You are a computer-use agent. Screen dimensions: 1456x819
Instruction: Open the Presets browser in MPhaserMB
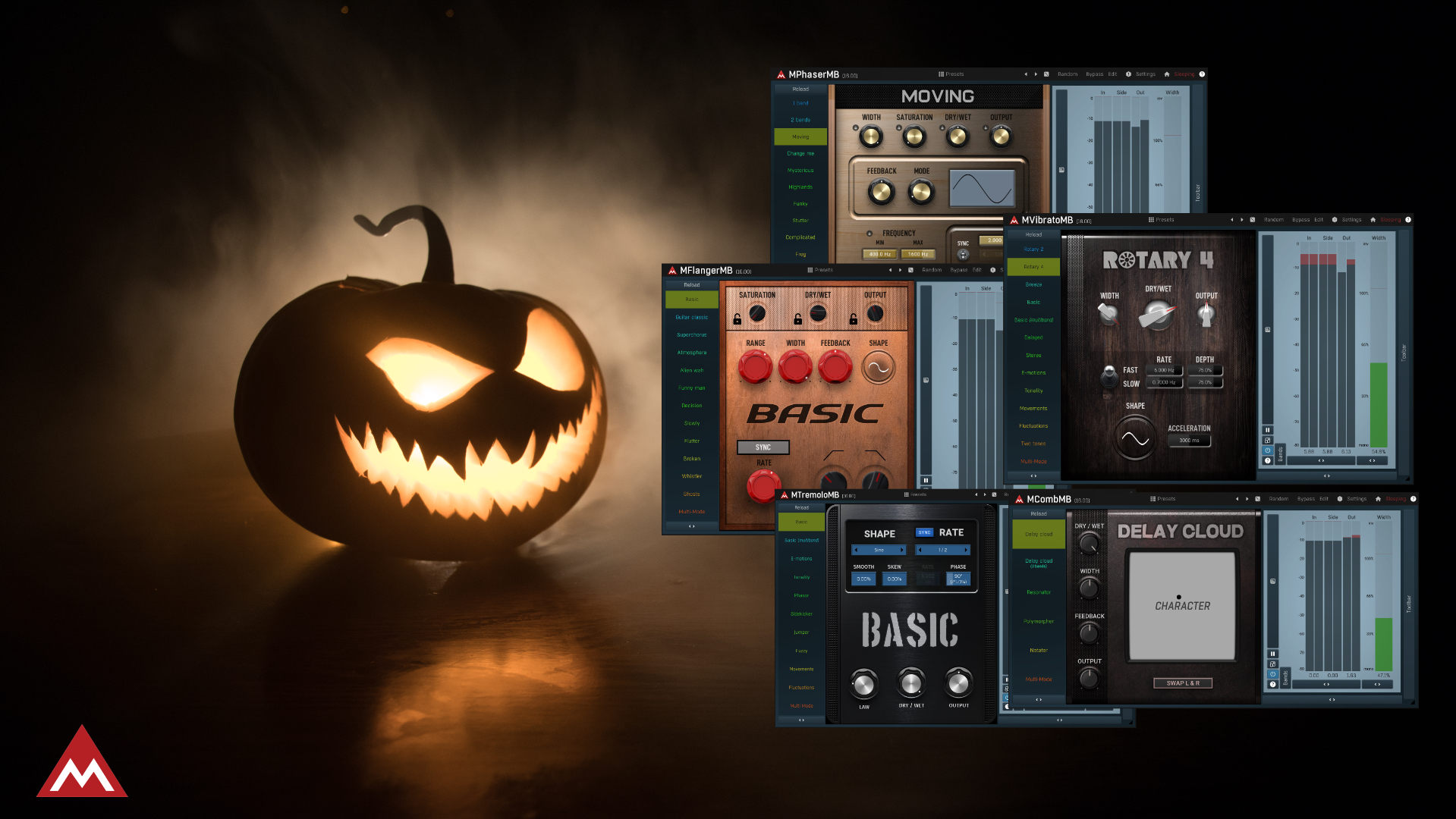tap(951, 74)
